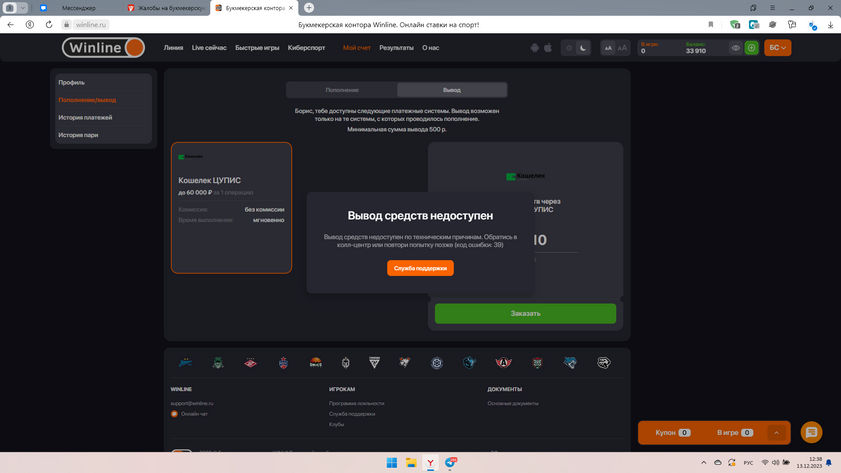841x473 pixels.
Task: Open the Apple app download icon
Action: (548, 48)
